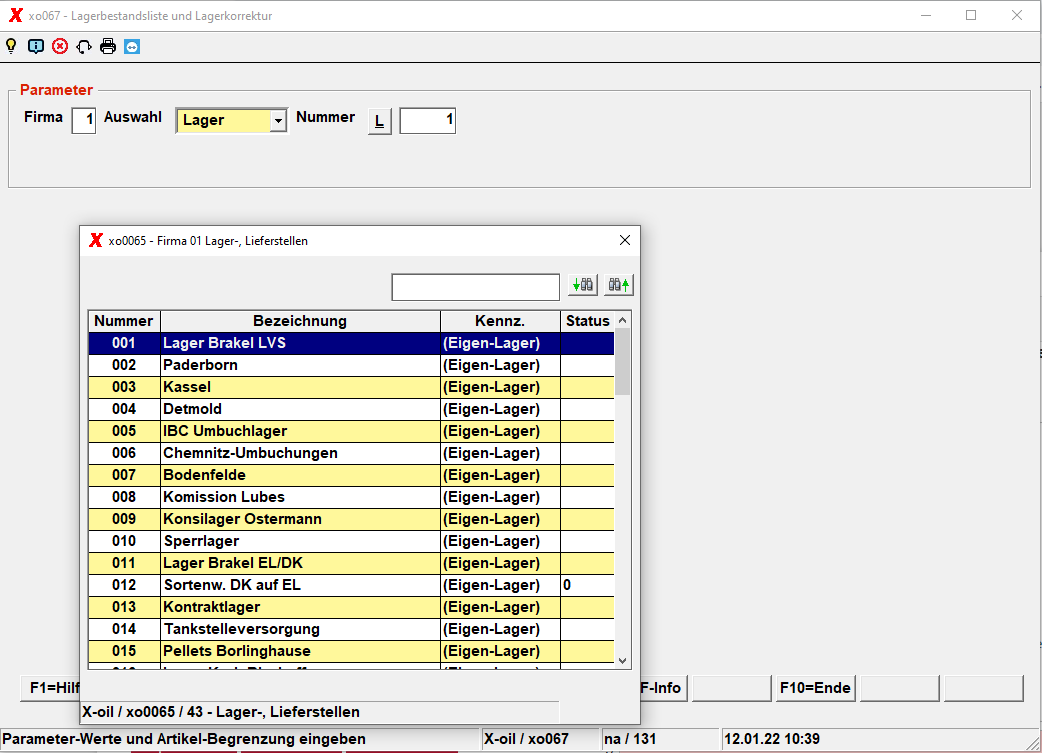1042x753 pixels.
Task: Select the Kassel row
Action: [x=352, y=387]
